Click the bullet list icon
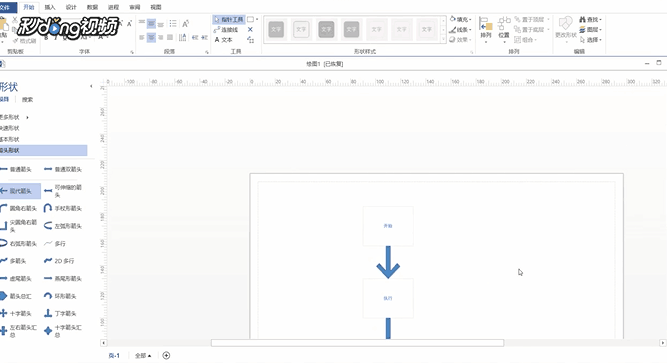 pyautogui.click(x=173, y=23)
